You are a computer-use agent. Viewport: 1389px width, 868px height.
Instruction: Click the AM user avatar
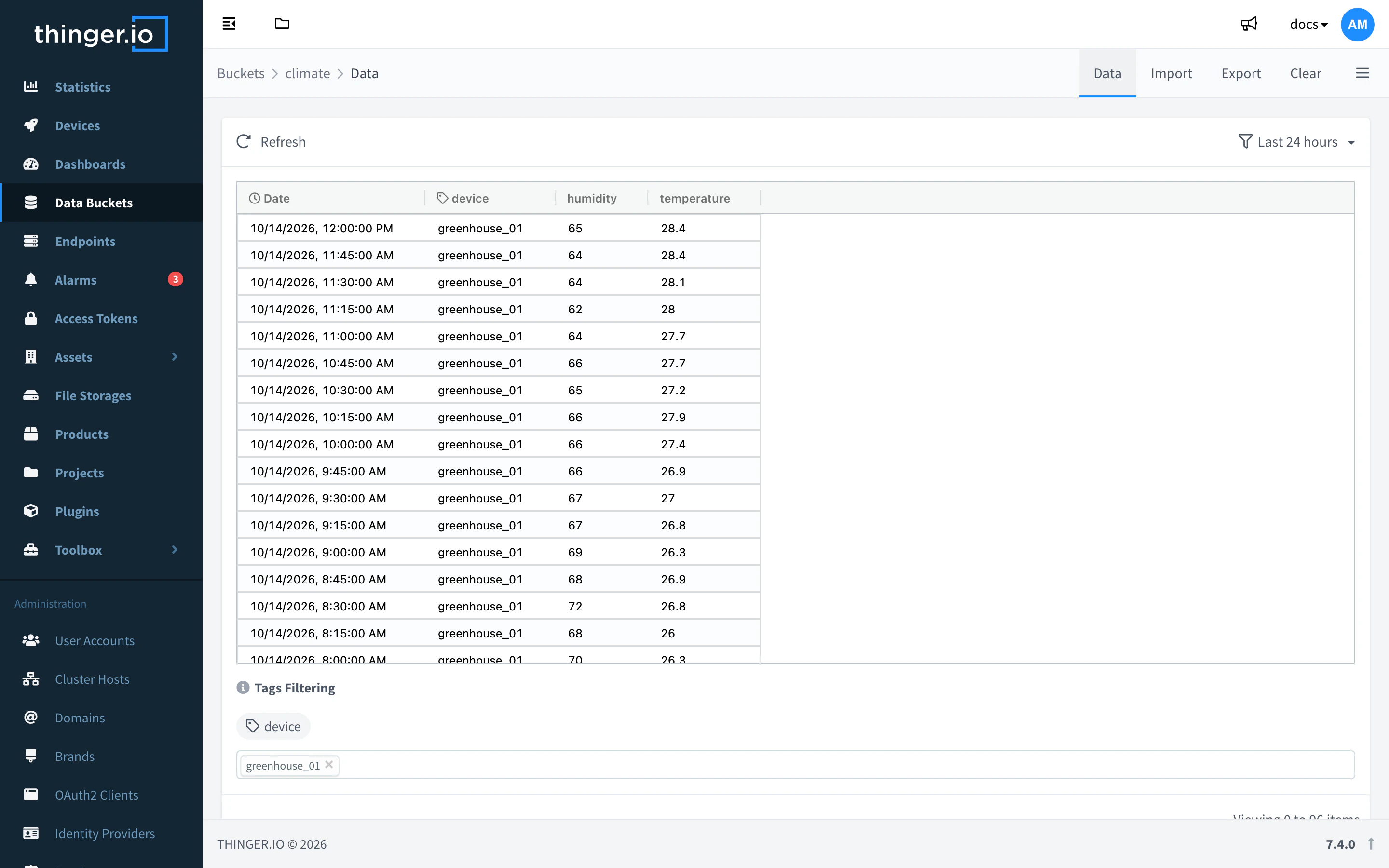pos(1357,24)
